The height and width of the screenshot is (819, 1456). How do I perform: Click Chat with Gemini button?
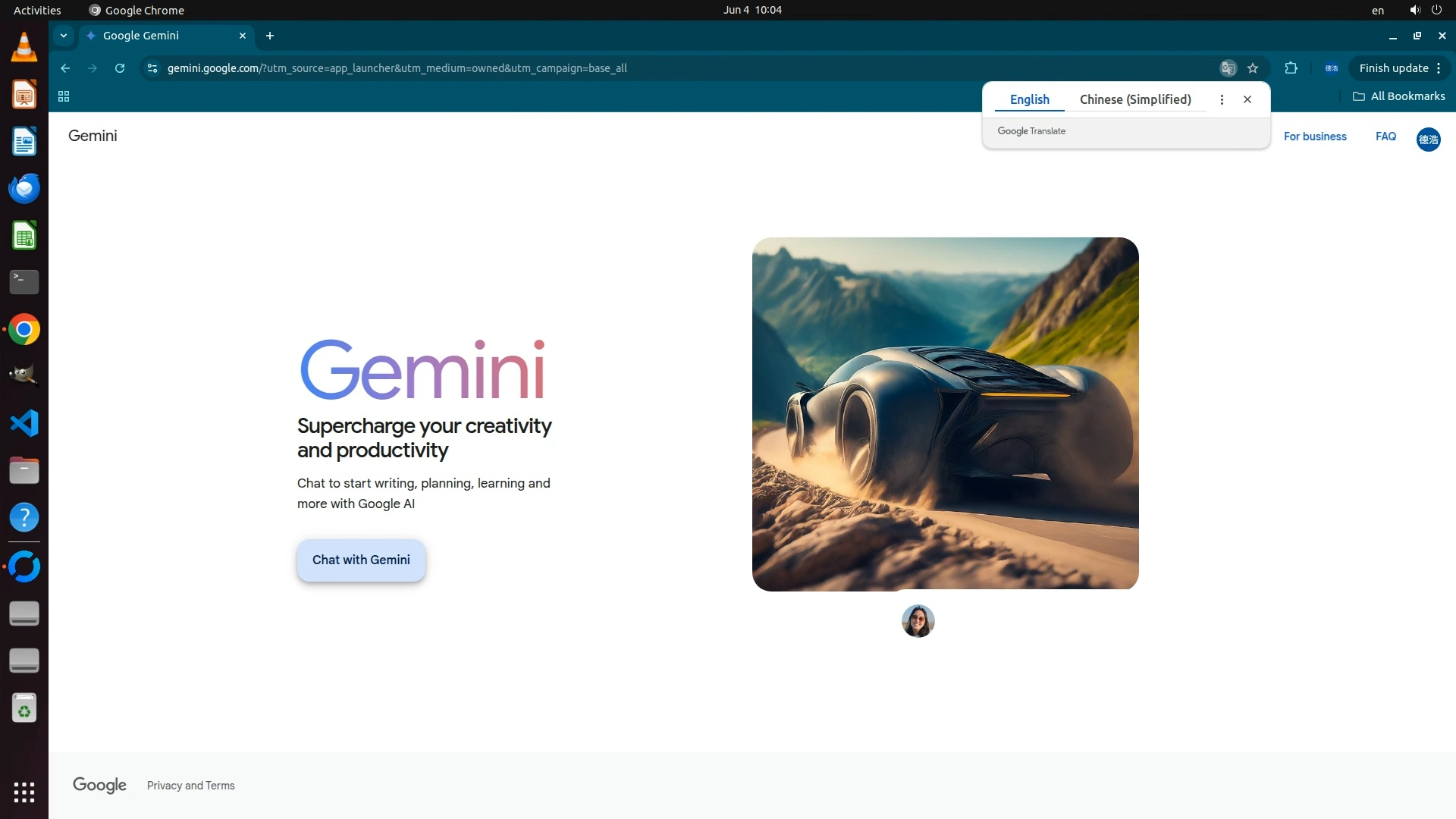pos(361,560)
